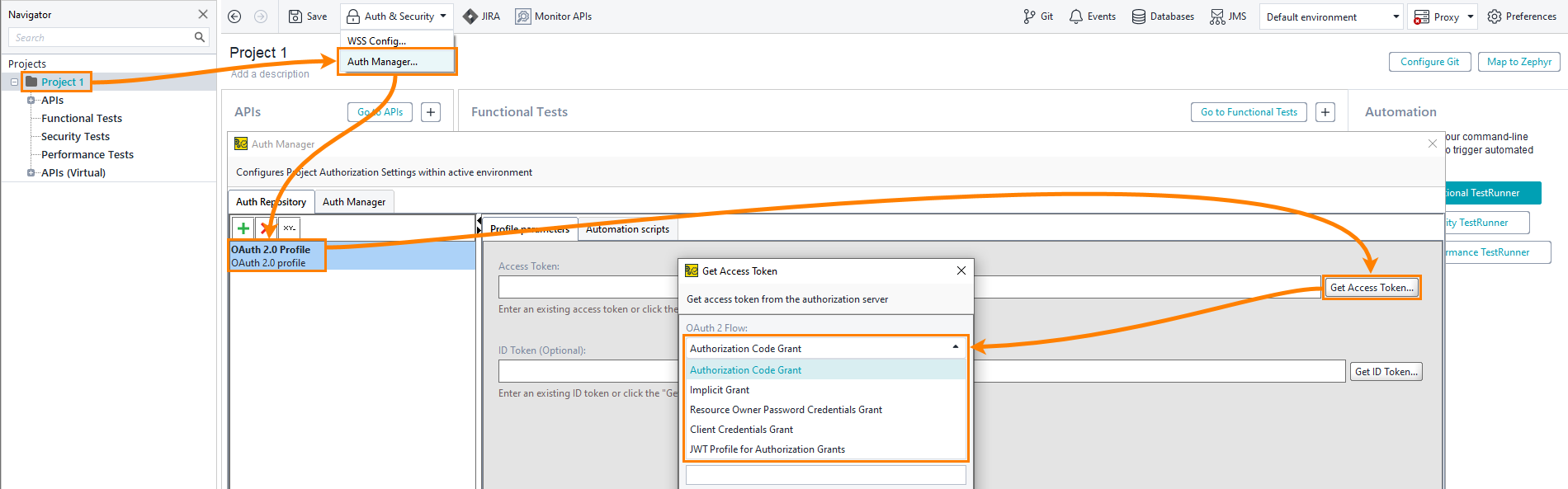Click Add a description under Project 1
This screenshot has width=1568, height=489.
(x=270, y=74)
